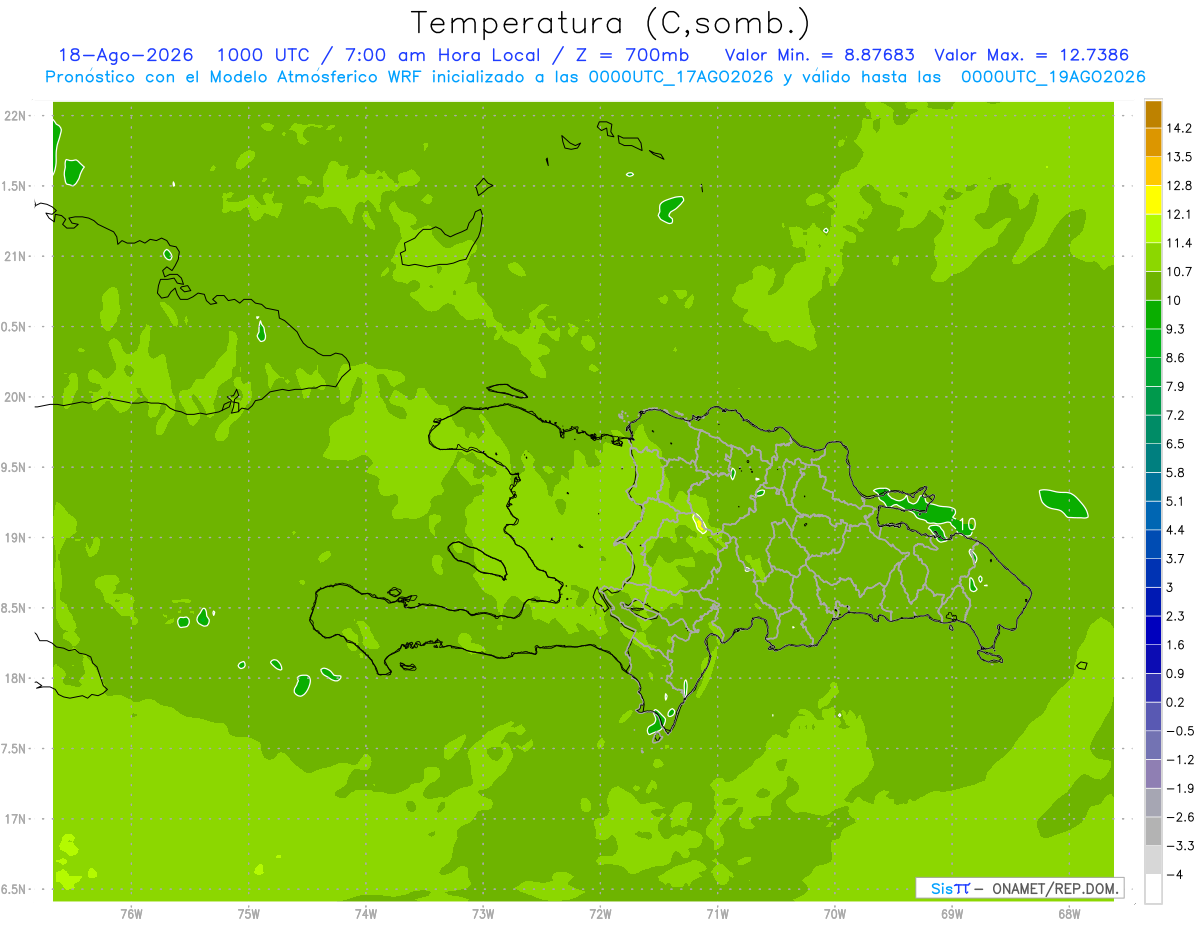Pick the teal swatch between 6.5 and 5.8
This screenshot has width=1200, height=927.
[1153, 457]
